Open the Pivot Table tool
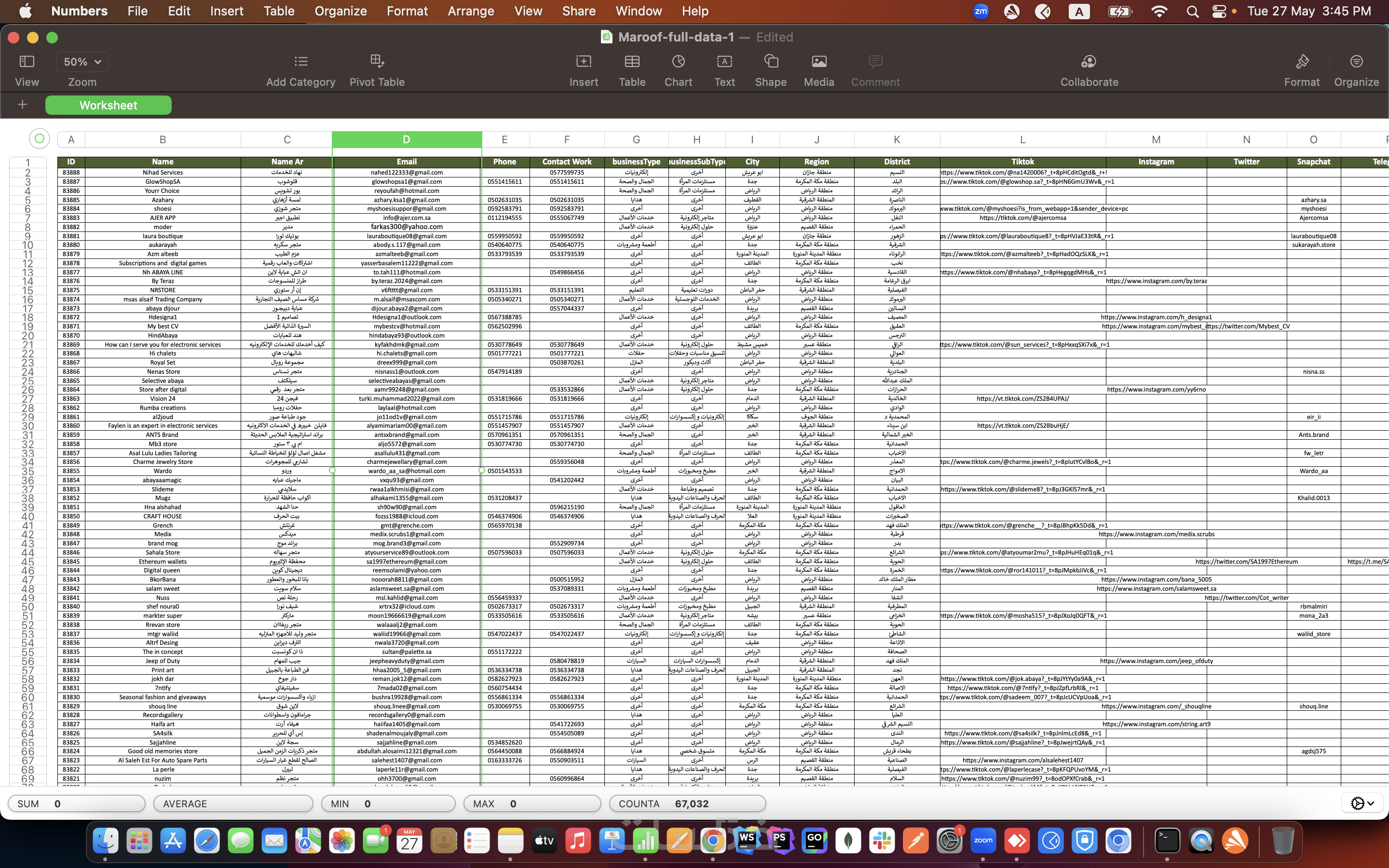 tap(377, 61)
